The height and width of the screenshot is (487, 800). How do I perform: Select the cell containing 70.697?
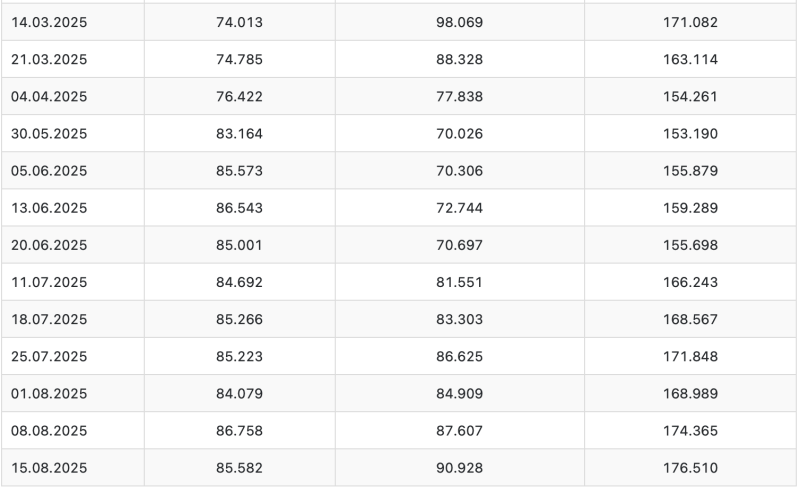(x=459, y=245)
